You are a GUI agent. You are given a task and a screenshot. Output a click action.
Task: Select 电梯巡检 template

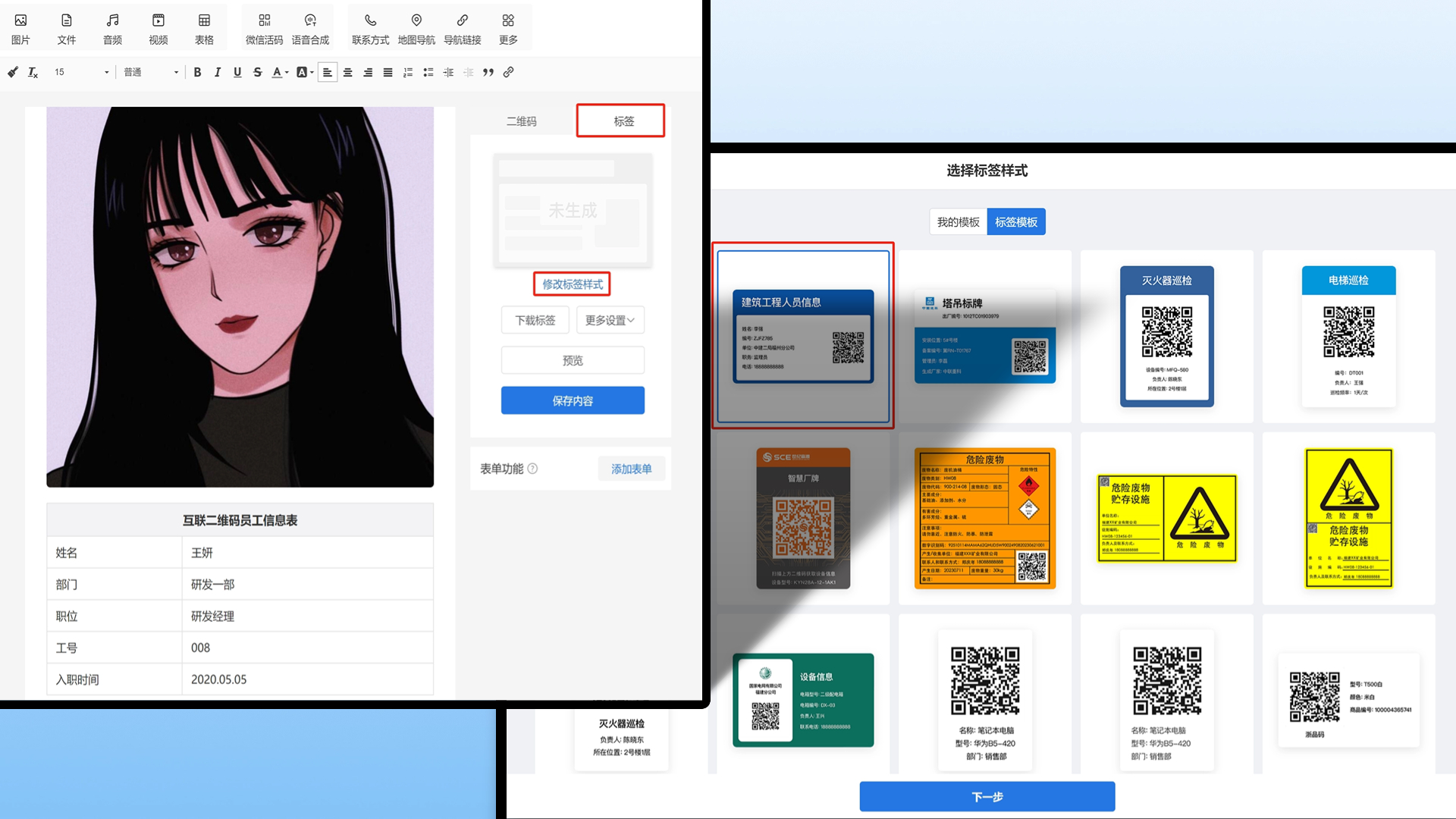tap(1349, 336)
